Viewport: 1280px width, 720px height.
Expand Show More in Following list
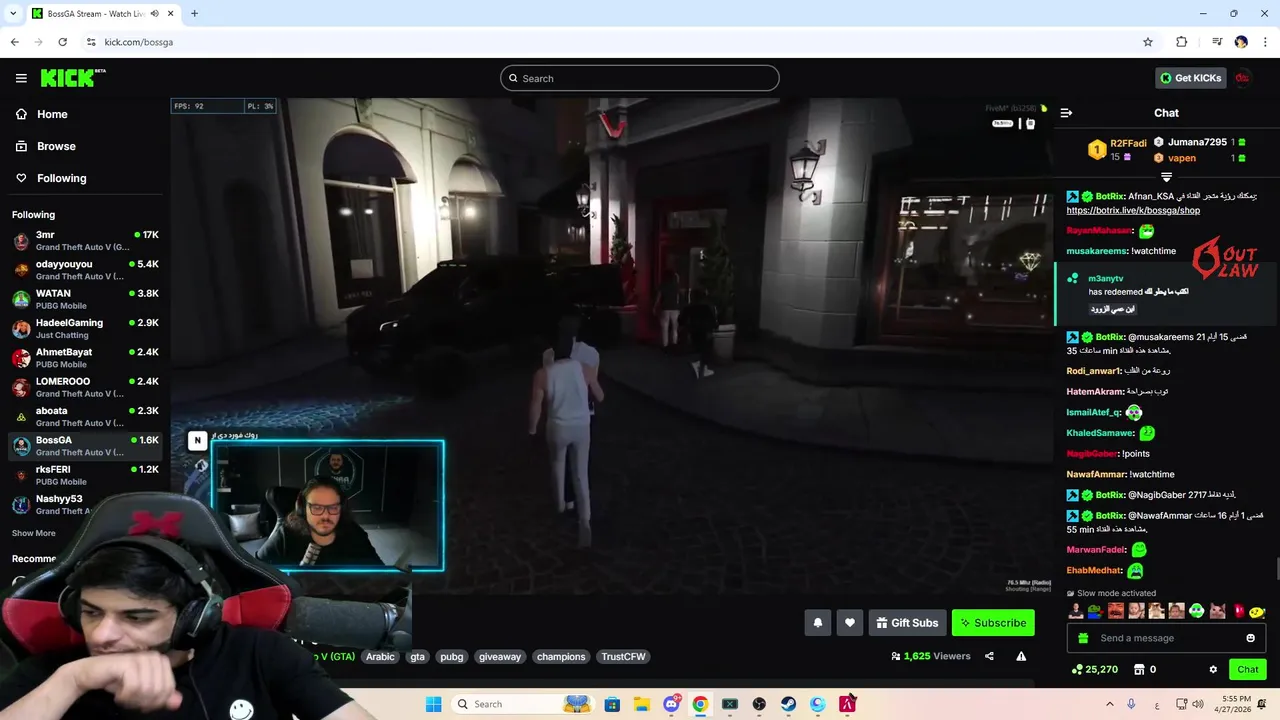(34, 533)
